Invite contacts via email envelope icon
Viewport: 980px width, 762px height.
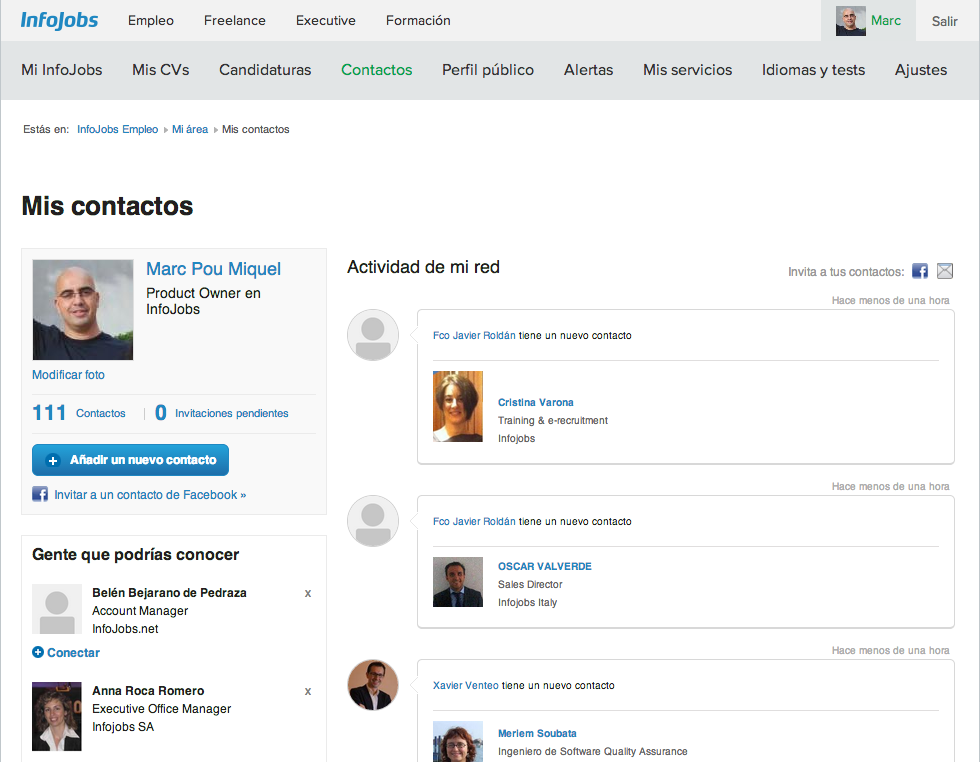[945, 271]
